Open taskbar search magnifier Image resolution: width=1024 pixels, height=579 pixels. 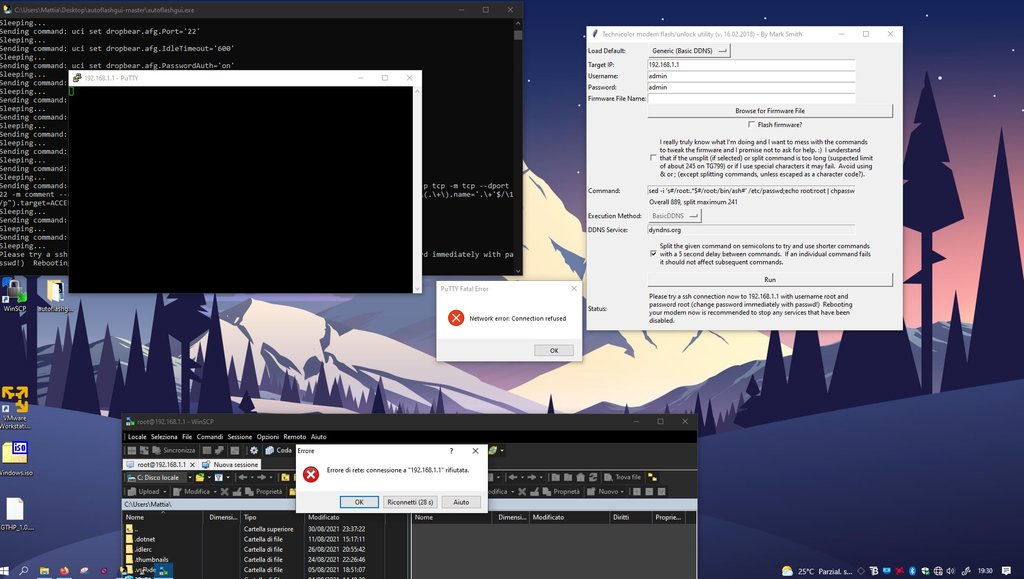coord(24,571)
